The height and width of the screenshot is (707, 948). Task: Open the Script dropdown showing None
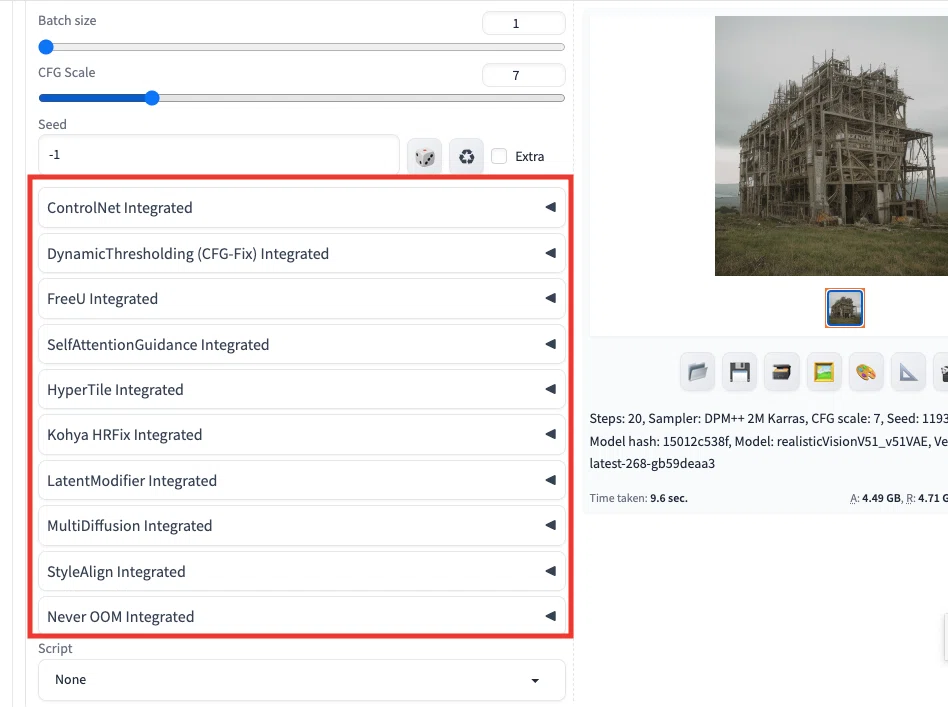point(302,680)
